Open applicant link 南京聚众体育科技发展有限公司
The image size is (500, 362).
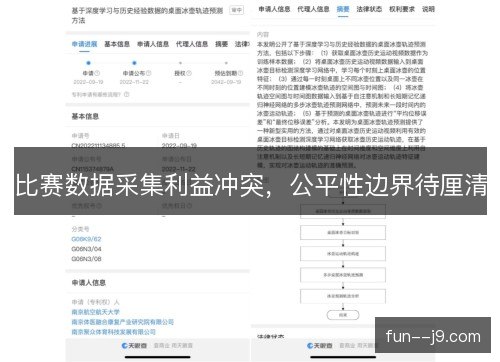114,332
